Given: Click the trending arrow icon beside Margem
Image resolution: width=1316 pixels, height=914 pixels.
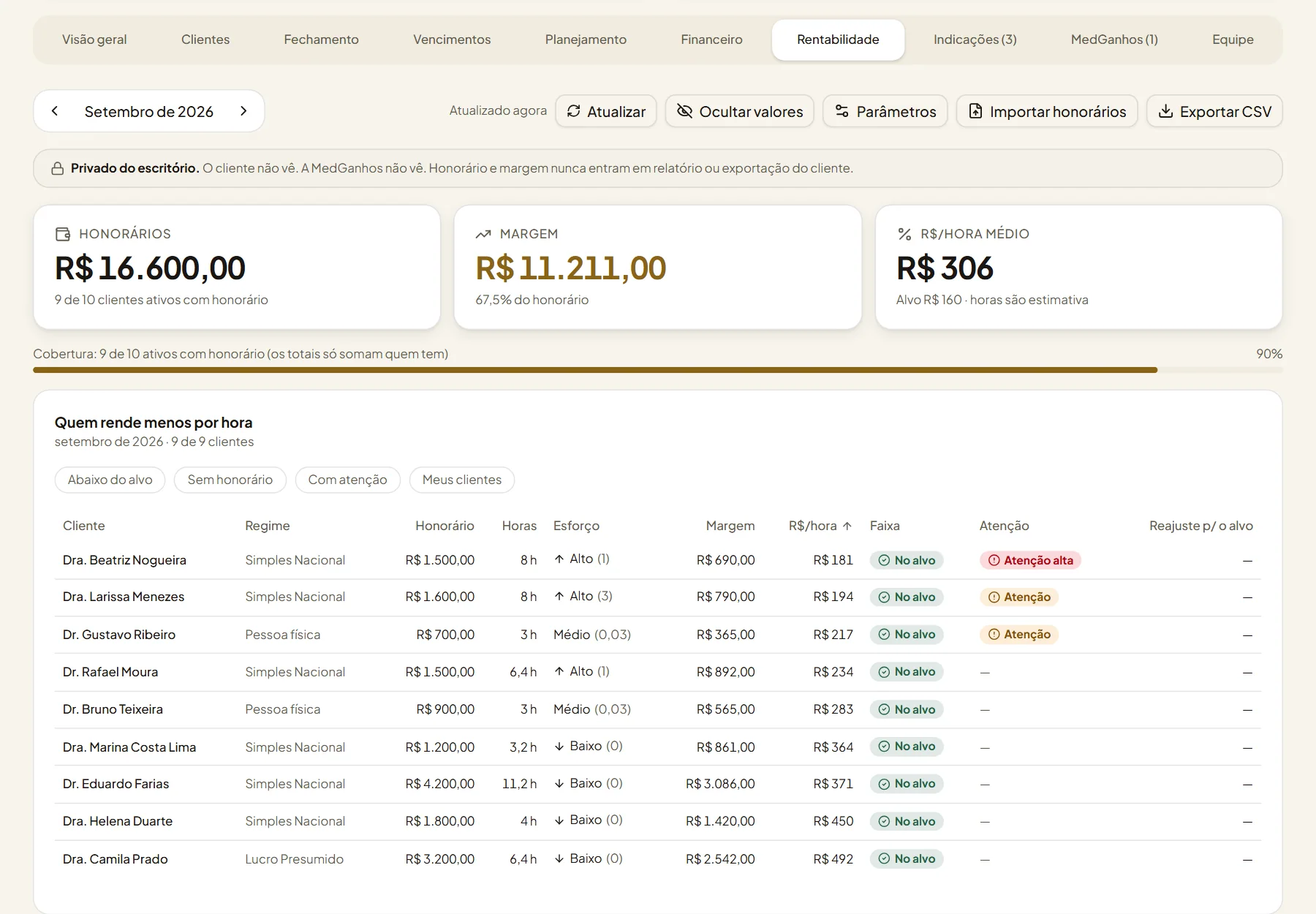Looking at the screenshot, I should [483, 234].
